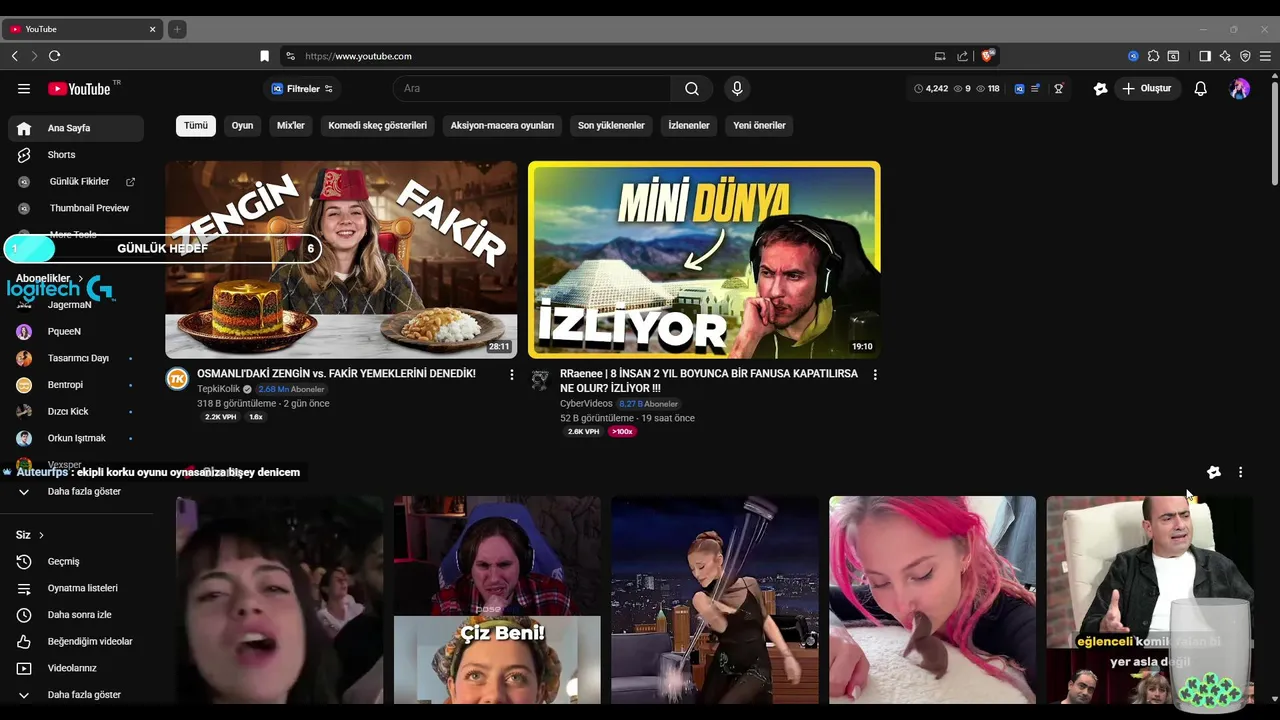Open the browser main hamburger menu
1280x720 pixels.
point(1265,56)
